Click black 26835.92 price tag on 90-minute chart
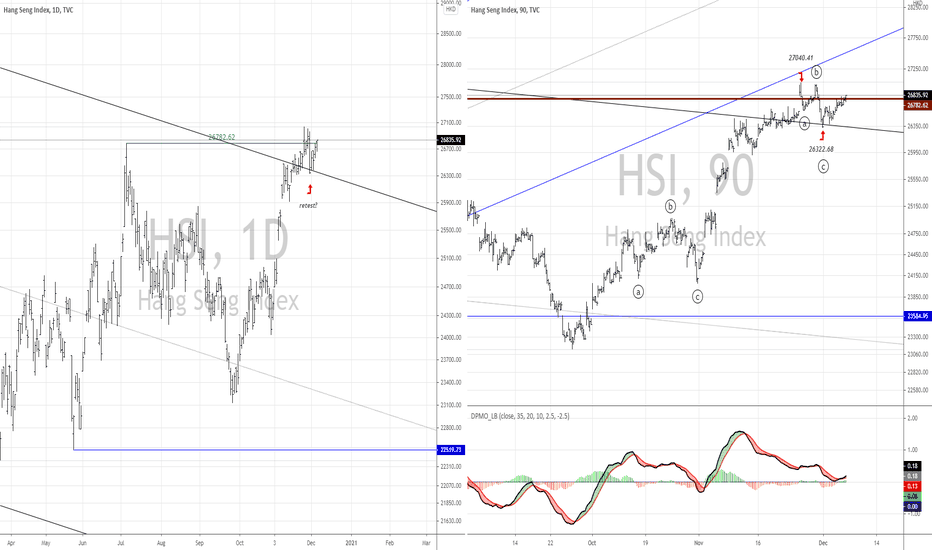Viewport: 932px width, 550px height. (917, 95)
